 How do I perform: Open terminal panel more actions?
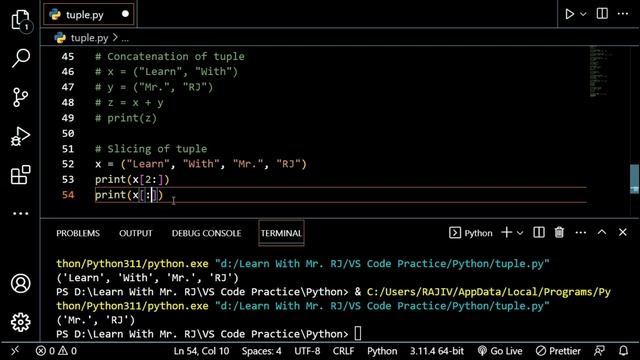pos(580,233)
